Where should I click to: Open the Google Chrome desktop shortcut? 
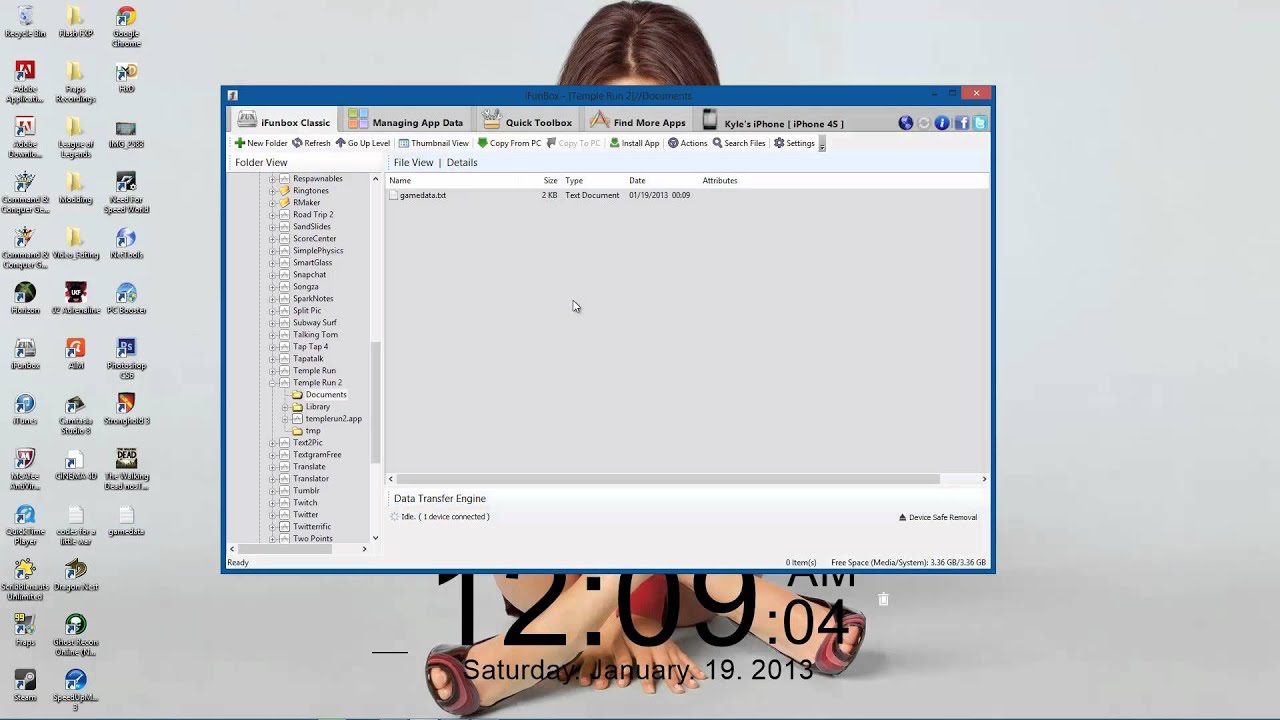[x=126, y=27]
